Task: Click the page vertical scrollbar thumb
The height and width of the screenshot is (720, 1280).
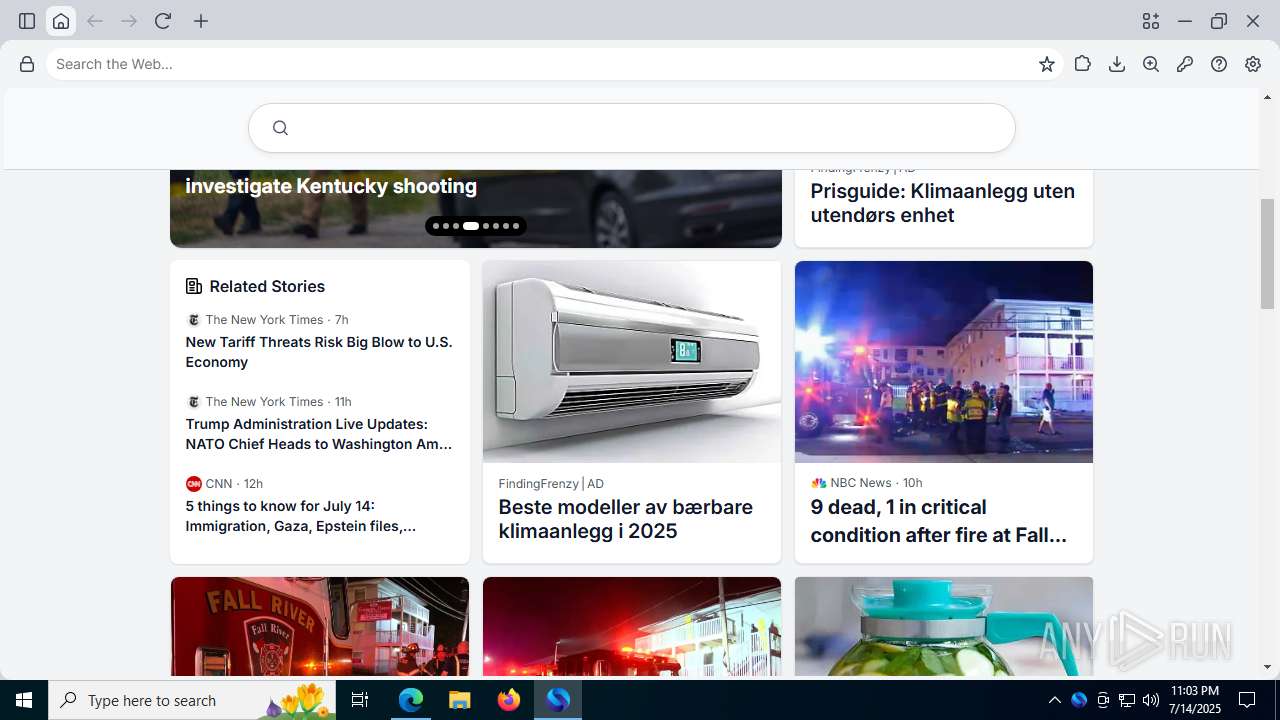Action: 1268,255
